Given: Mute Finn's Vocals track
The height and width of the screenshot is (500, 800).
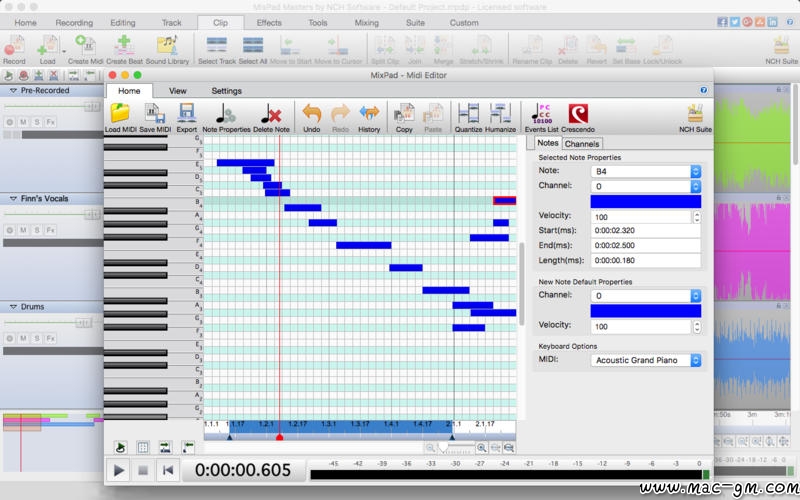Looking at the screenshot, I should point(23,230).
